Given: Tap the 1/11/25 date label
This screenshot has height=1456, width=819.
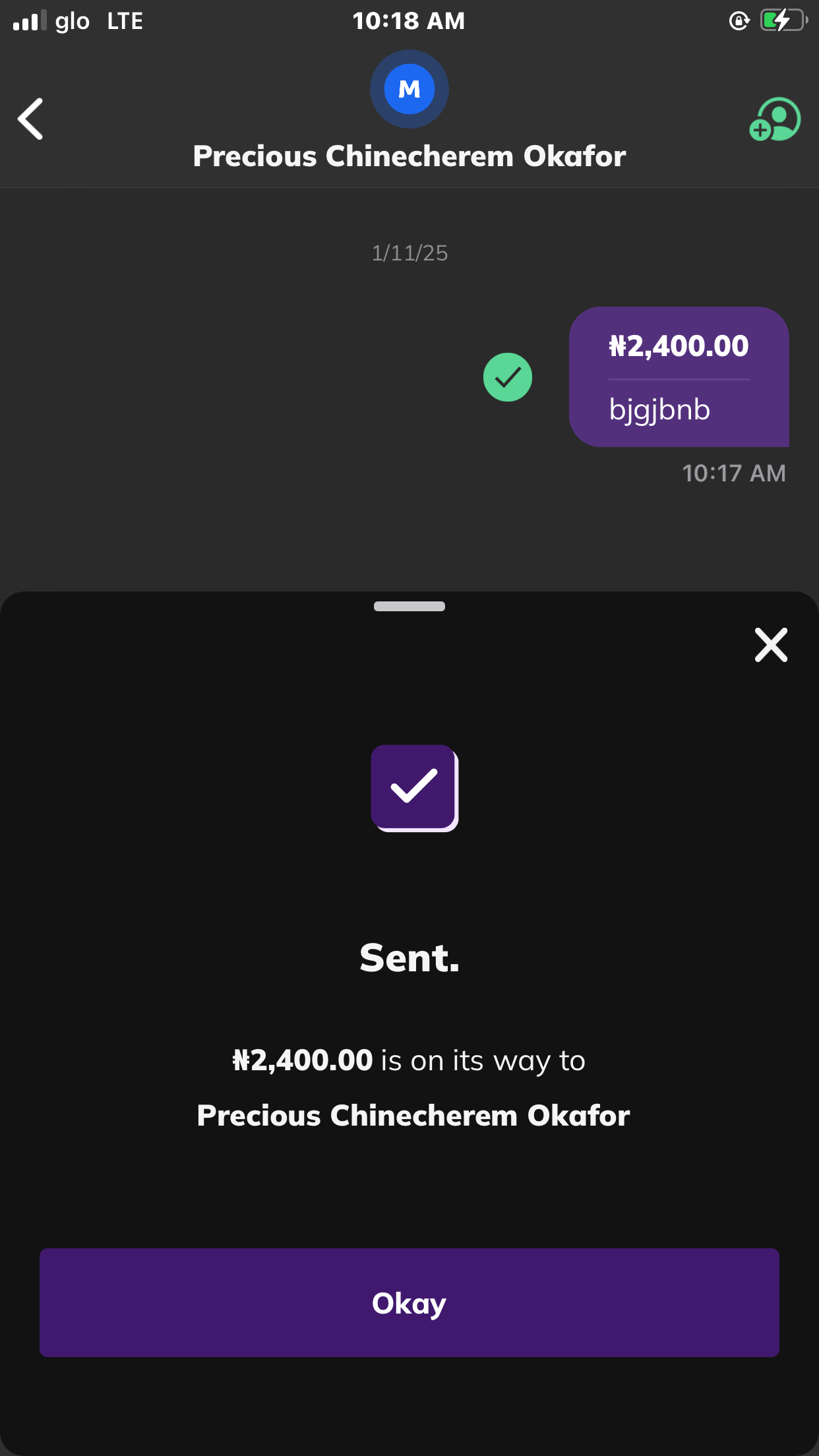Looking at the screenshot, I should pos(409,253).
